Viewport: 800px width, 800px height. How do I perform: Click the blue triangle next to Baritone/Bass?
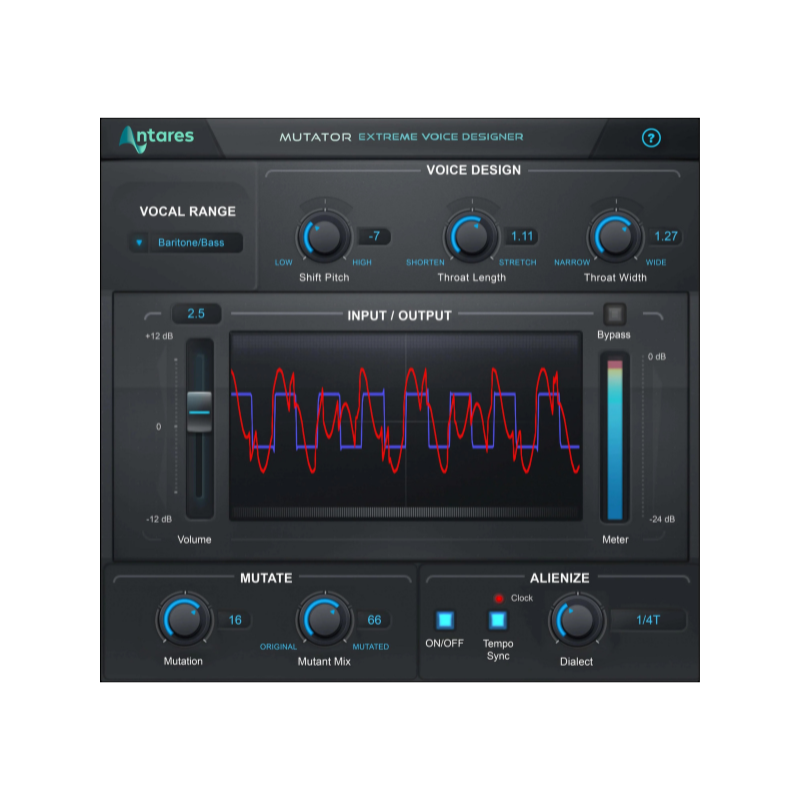(138, 242)
